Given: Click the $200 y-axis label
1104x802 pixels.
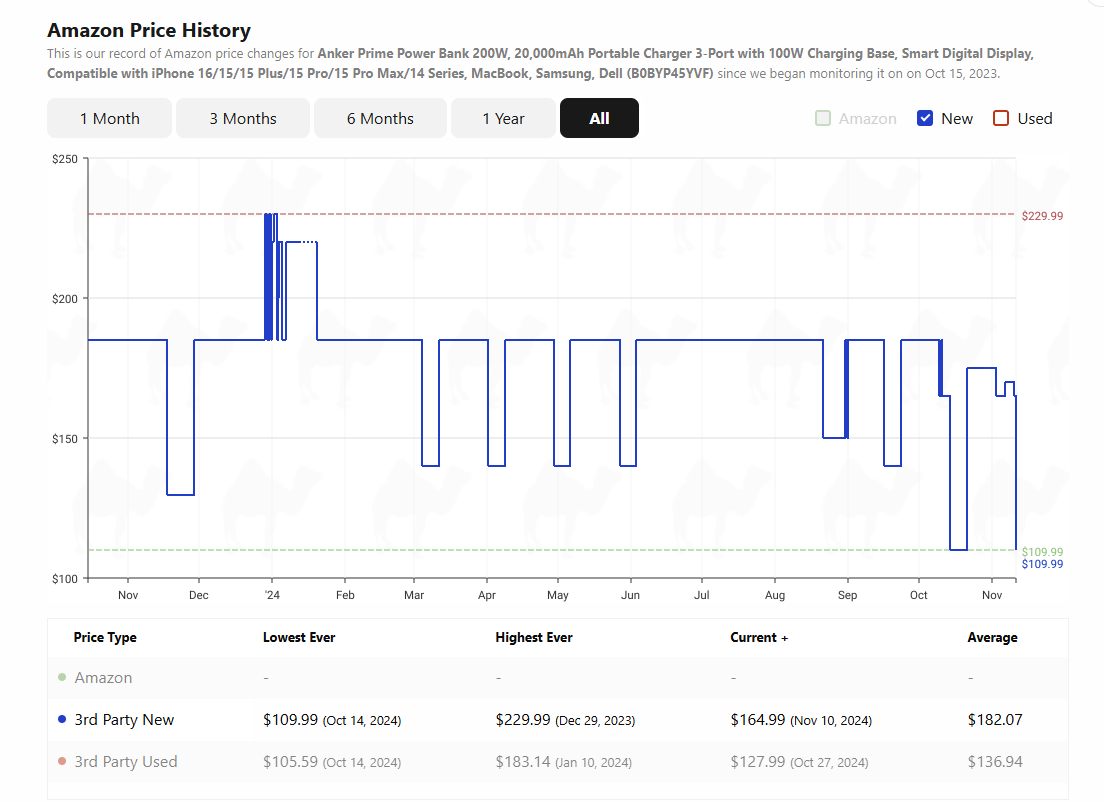Looking at the screenshot, I should pos(65,299).
